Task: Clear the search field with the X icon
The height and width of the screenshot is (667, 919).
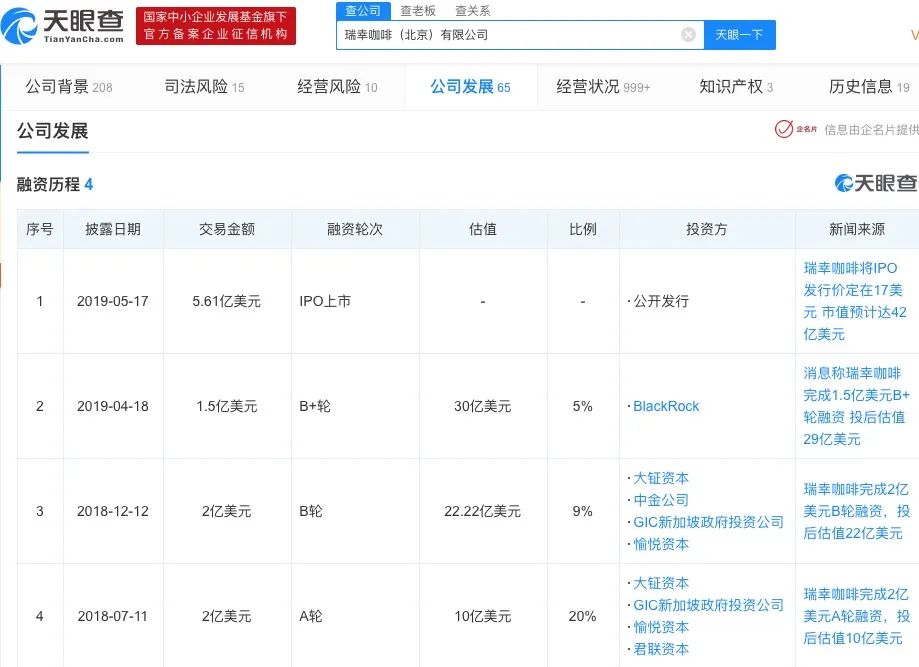Action: 688,35
